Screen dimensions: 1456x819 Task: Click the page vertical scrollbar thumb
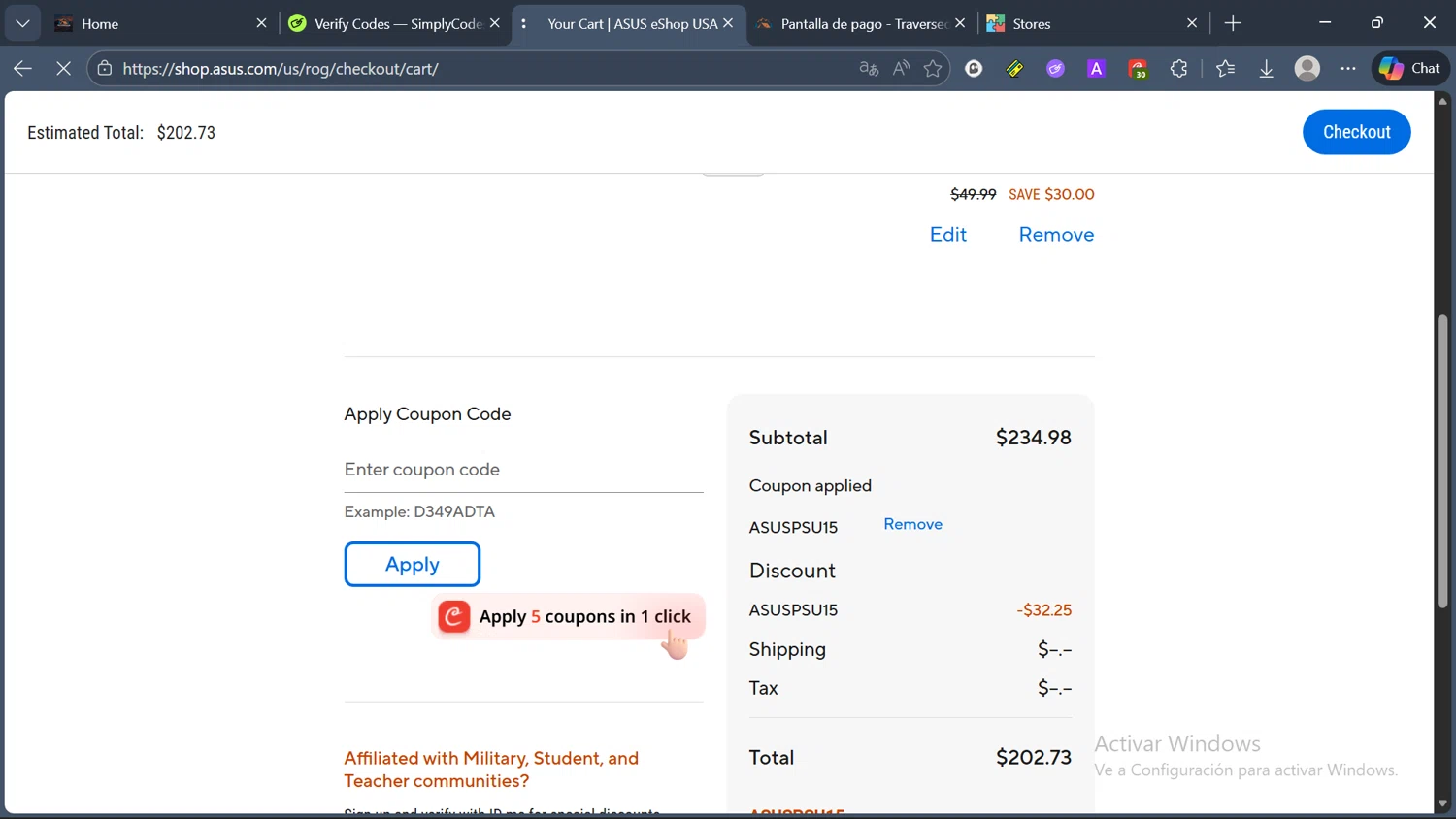coord(1442,461)
